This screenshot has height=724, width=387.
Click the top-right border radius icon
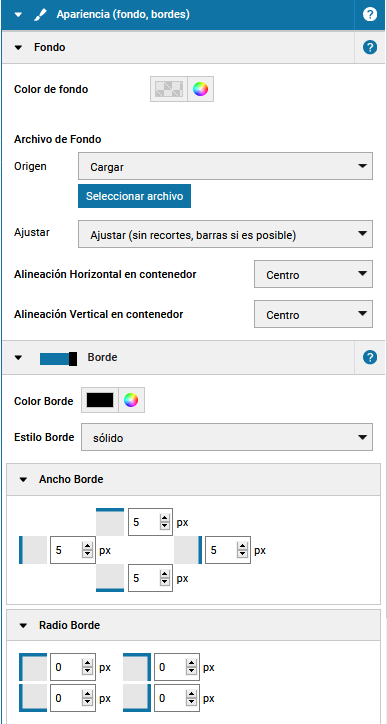pos(137,667)
